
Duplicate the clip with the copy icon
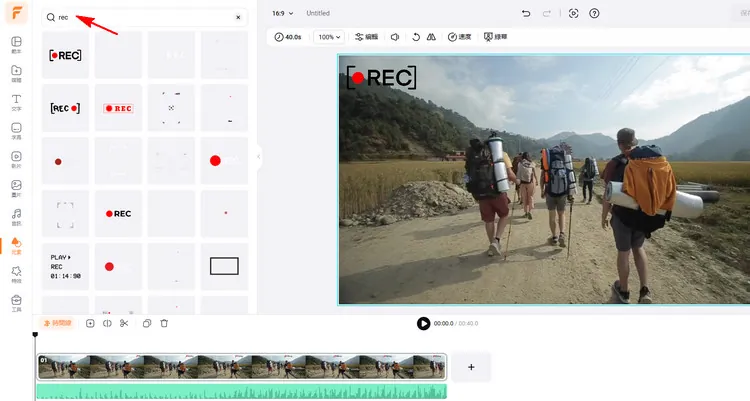tap(147, 323)
